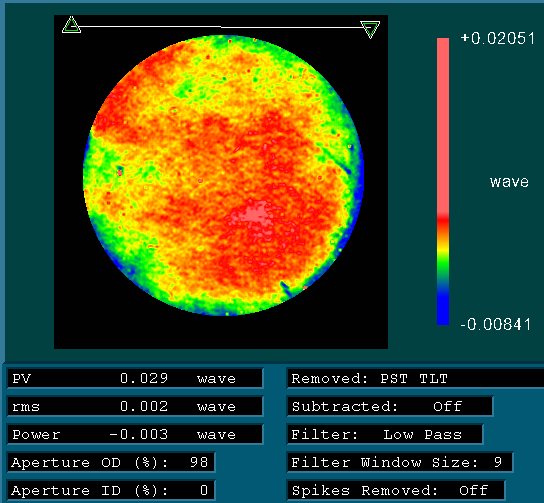Click the white slice line between markers
The image size is (544, 503).
pos(221,26)
